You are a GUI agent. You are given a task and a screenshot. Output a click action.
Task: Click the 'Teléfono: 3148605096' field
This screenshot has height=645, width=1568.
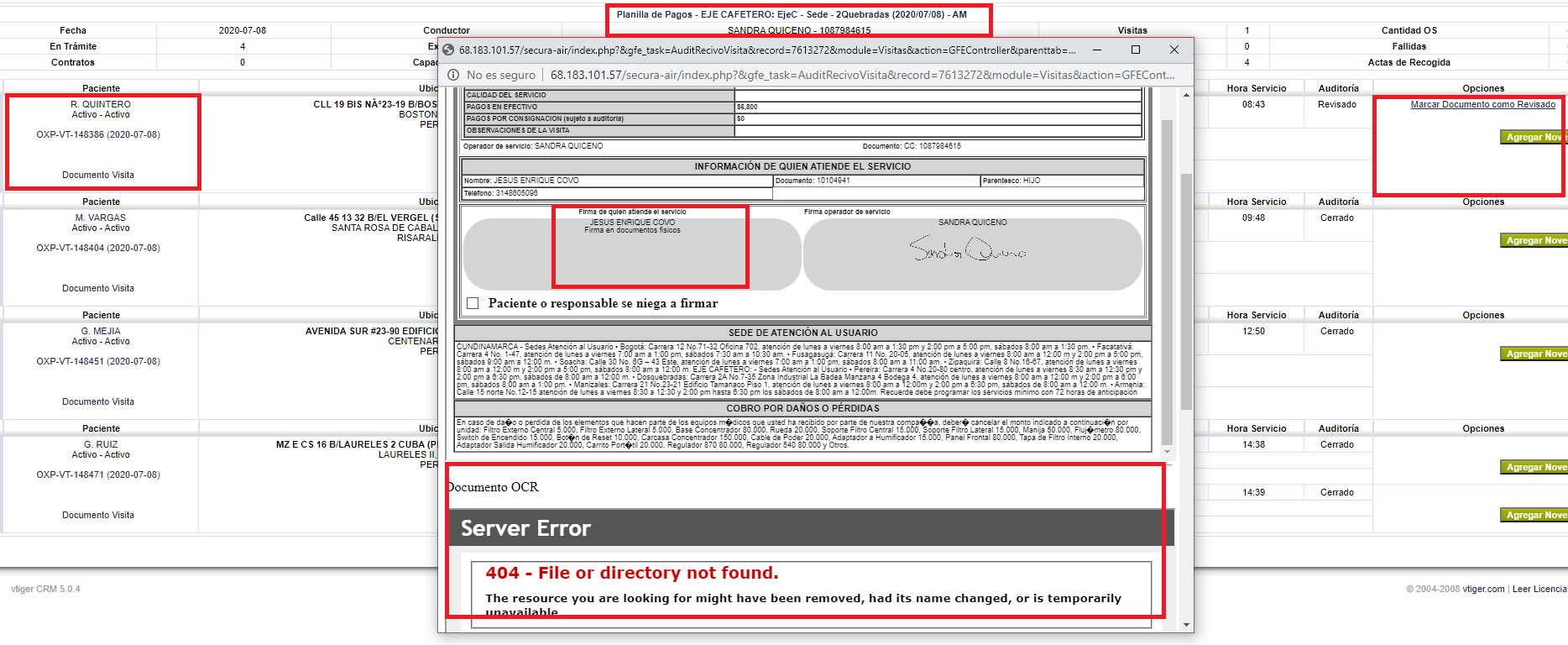(617, 193)
